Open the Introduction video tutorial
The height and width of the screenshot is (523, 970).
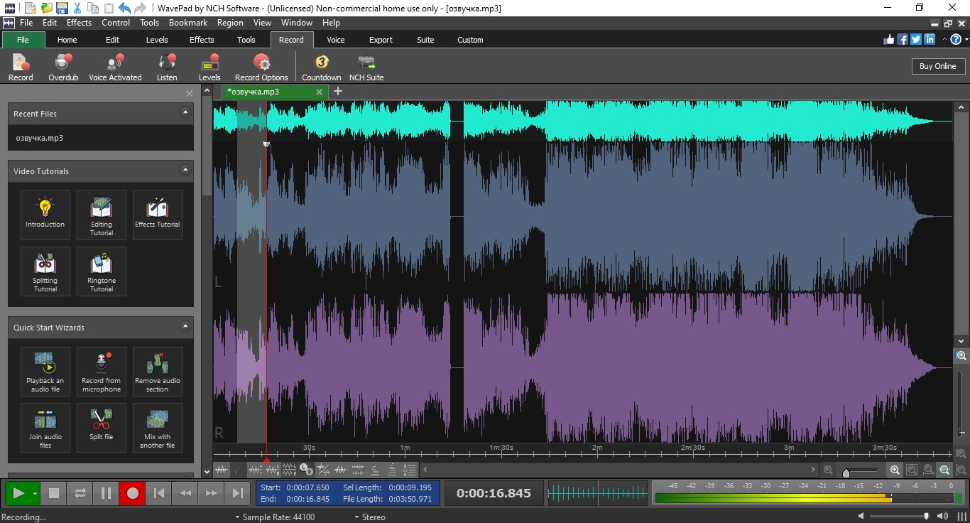(45, 214)
